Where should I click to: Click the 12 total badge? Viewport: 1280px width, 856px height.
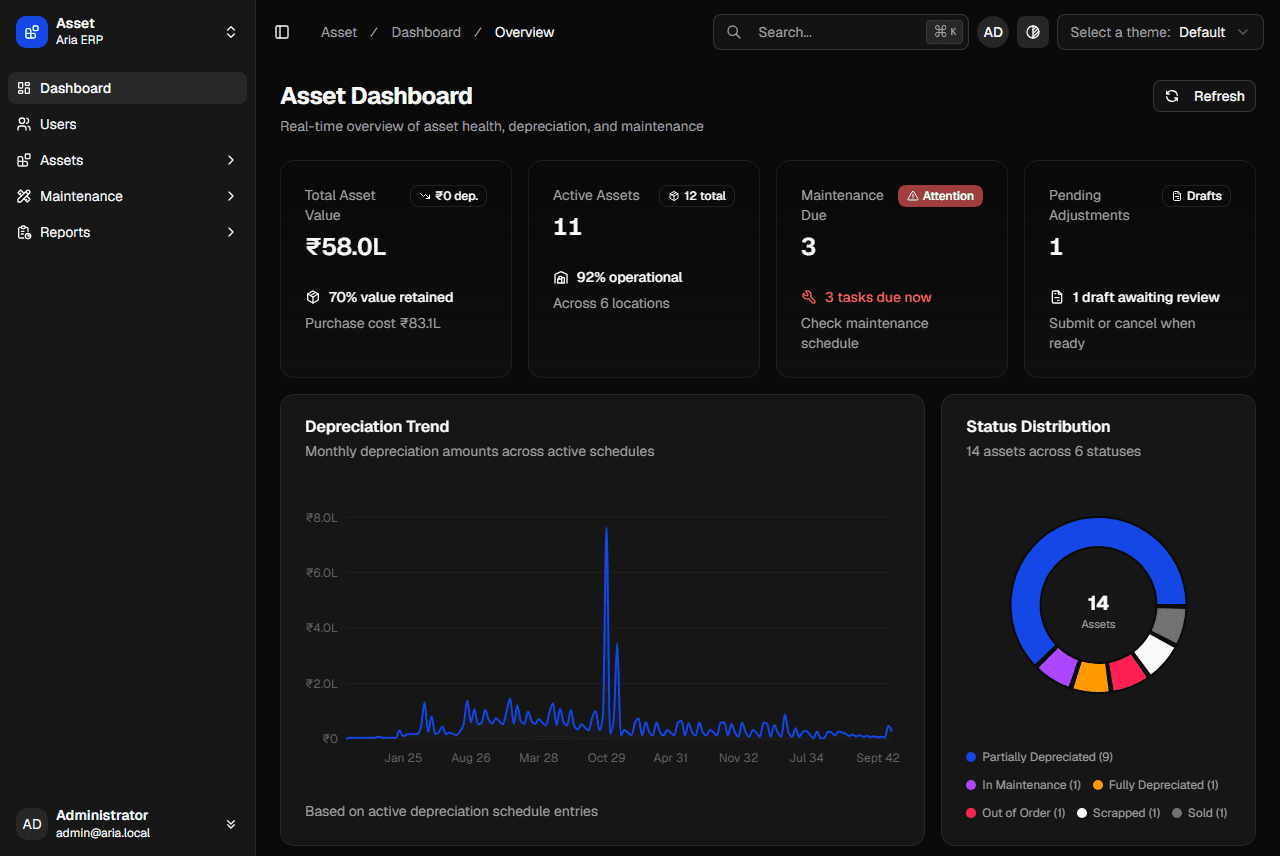697,196
